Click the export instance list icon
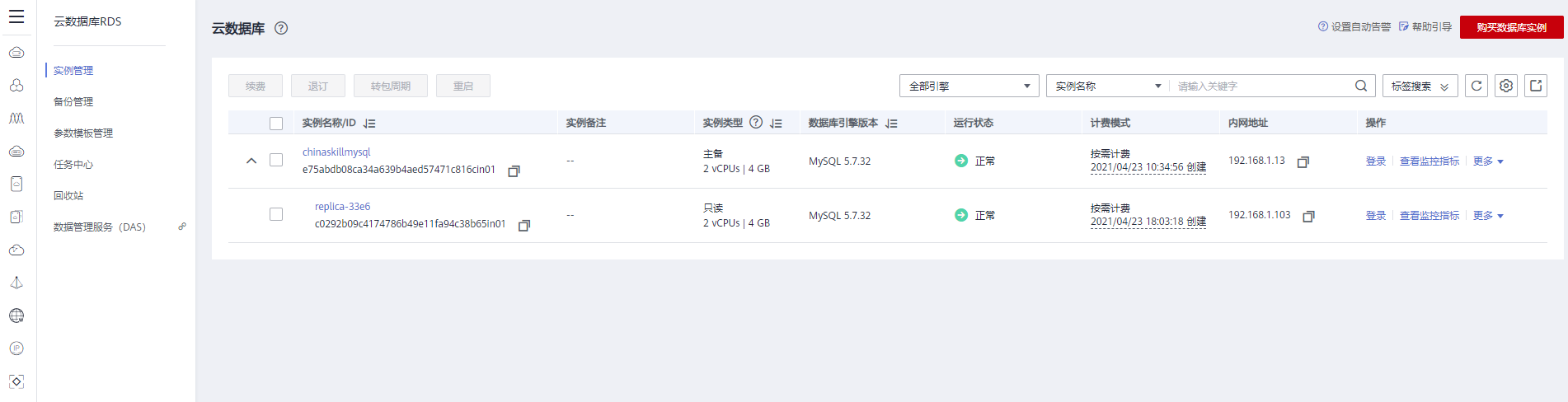This screenshot has height=402, width=1568. pos(1536,86)
